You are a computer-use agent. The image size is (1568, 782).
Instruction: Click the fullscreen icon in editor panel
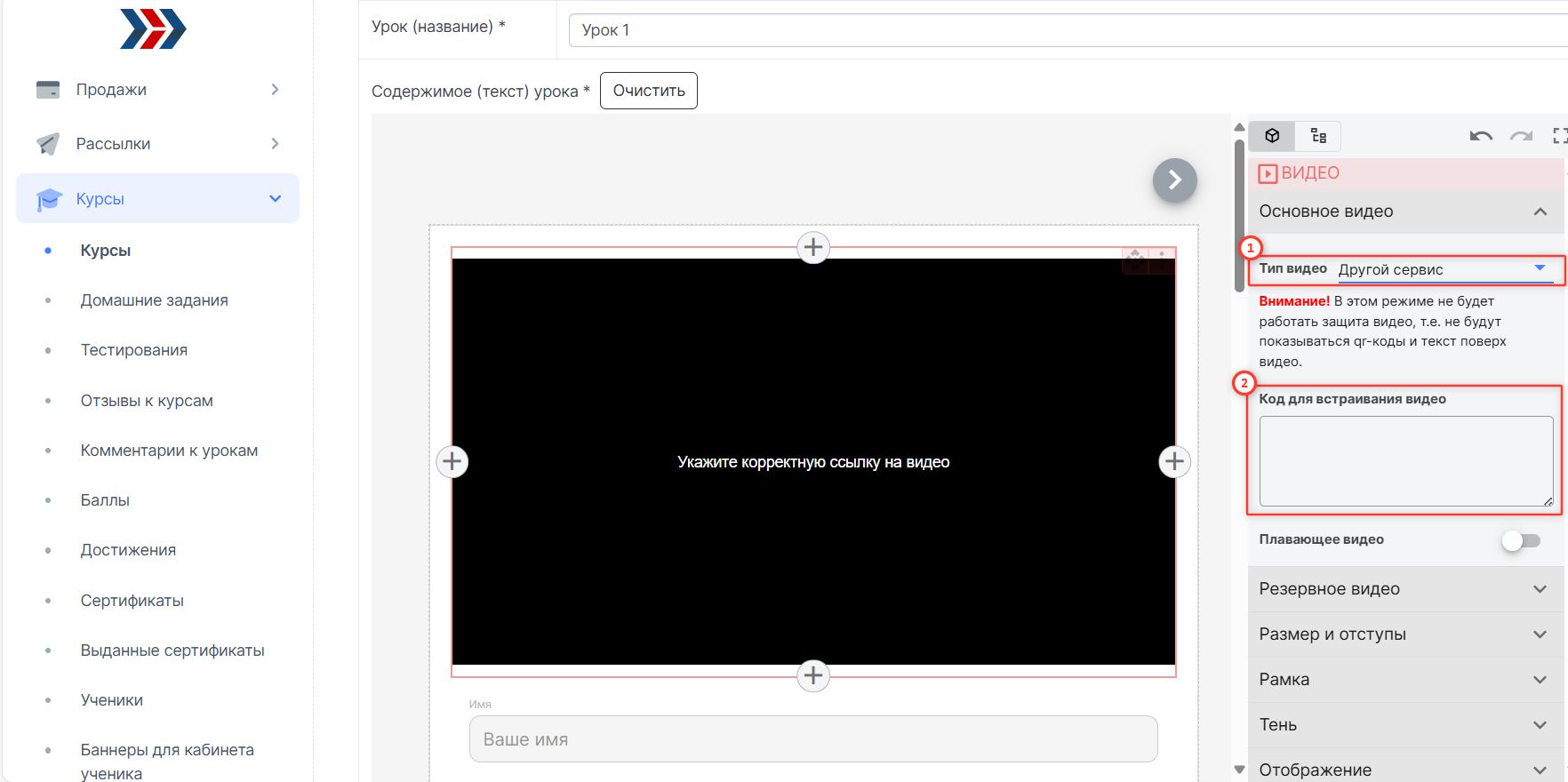point(1559,136)
